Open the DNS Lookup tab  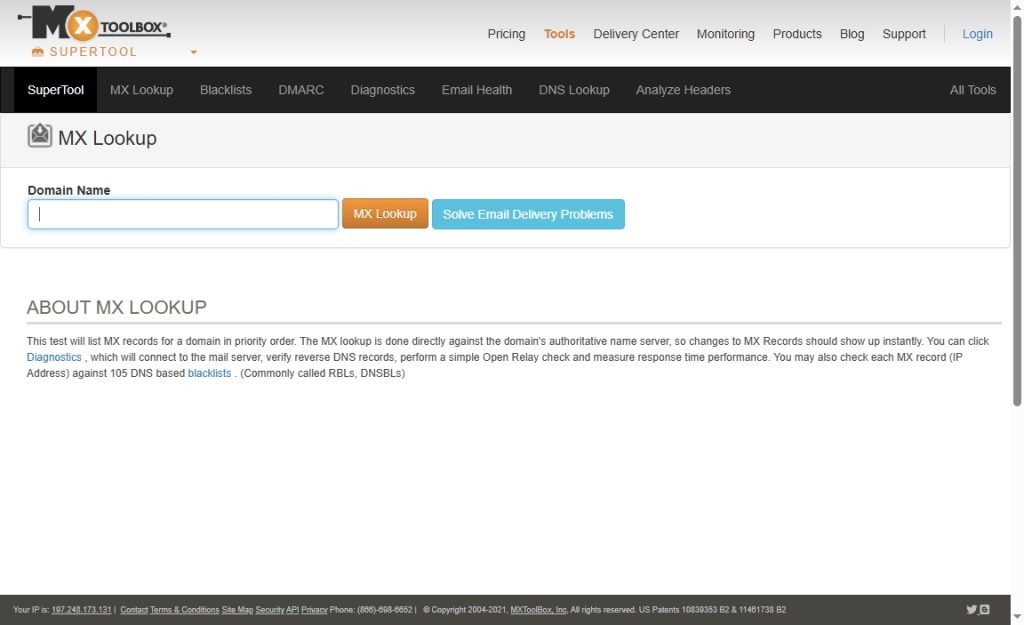tap(573, 90)
